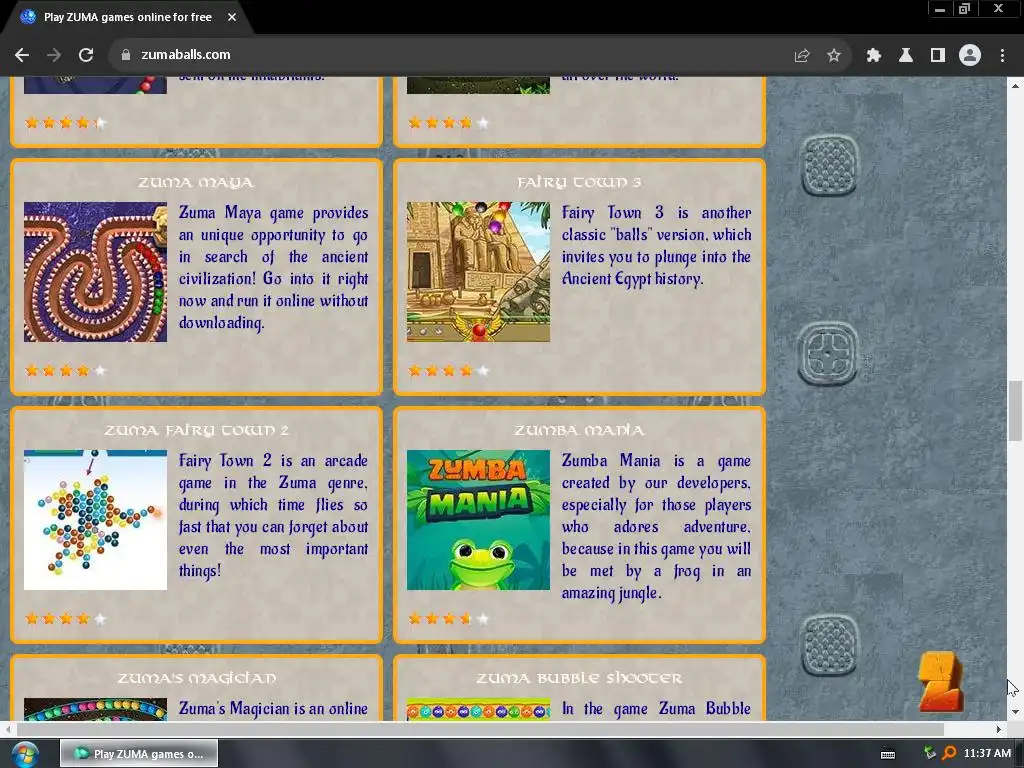Click the Fairy Town 2 bubbles thumbnail
Viewport: 1024px width, 768px height.
point(95,520)
